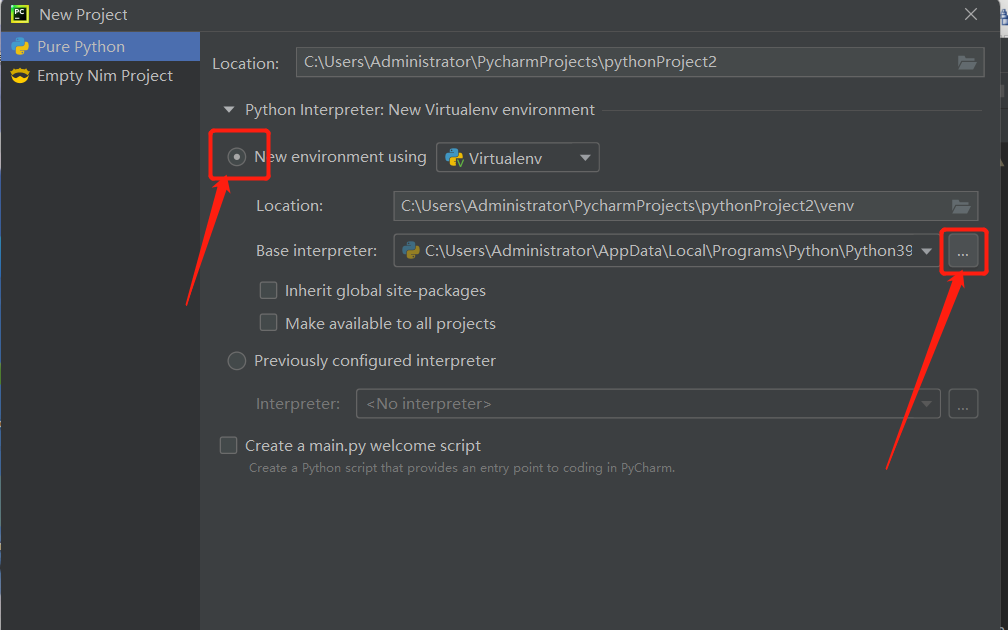Click ellipsis button beside Interpreter field
This screenshot has height=630, width=1008.
[x=963, y=404]
